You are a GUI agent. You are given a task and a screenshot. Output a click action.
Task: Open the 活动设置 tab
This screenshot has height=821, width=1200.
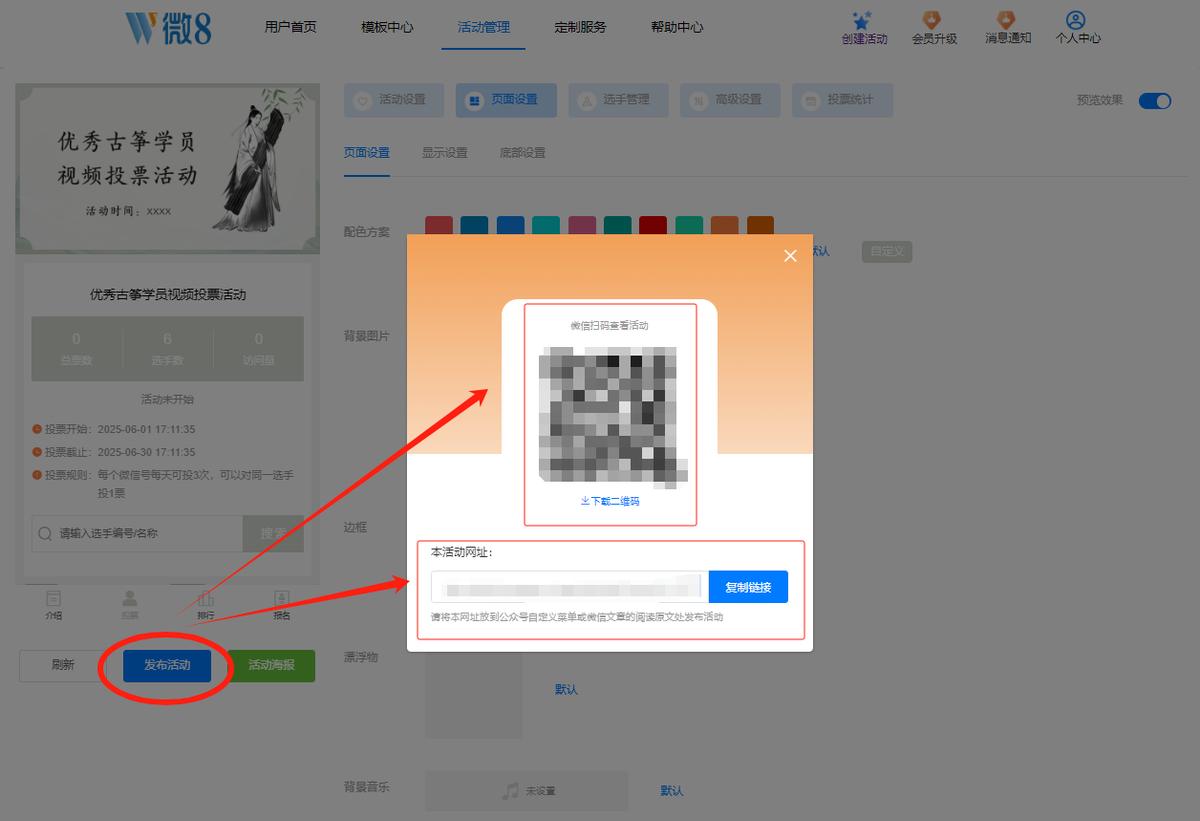392,100
